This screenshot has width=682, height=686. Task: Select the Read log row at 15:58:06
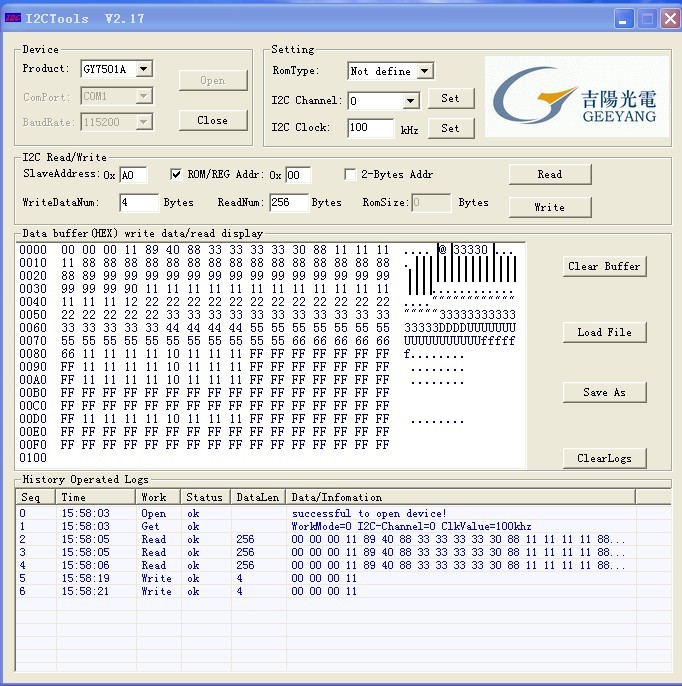[x=343, y=565]
